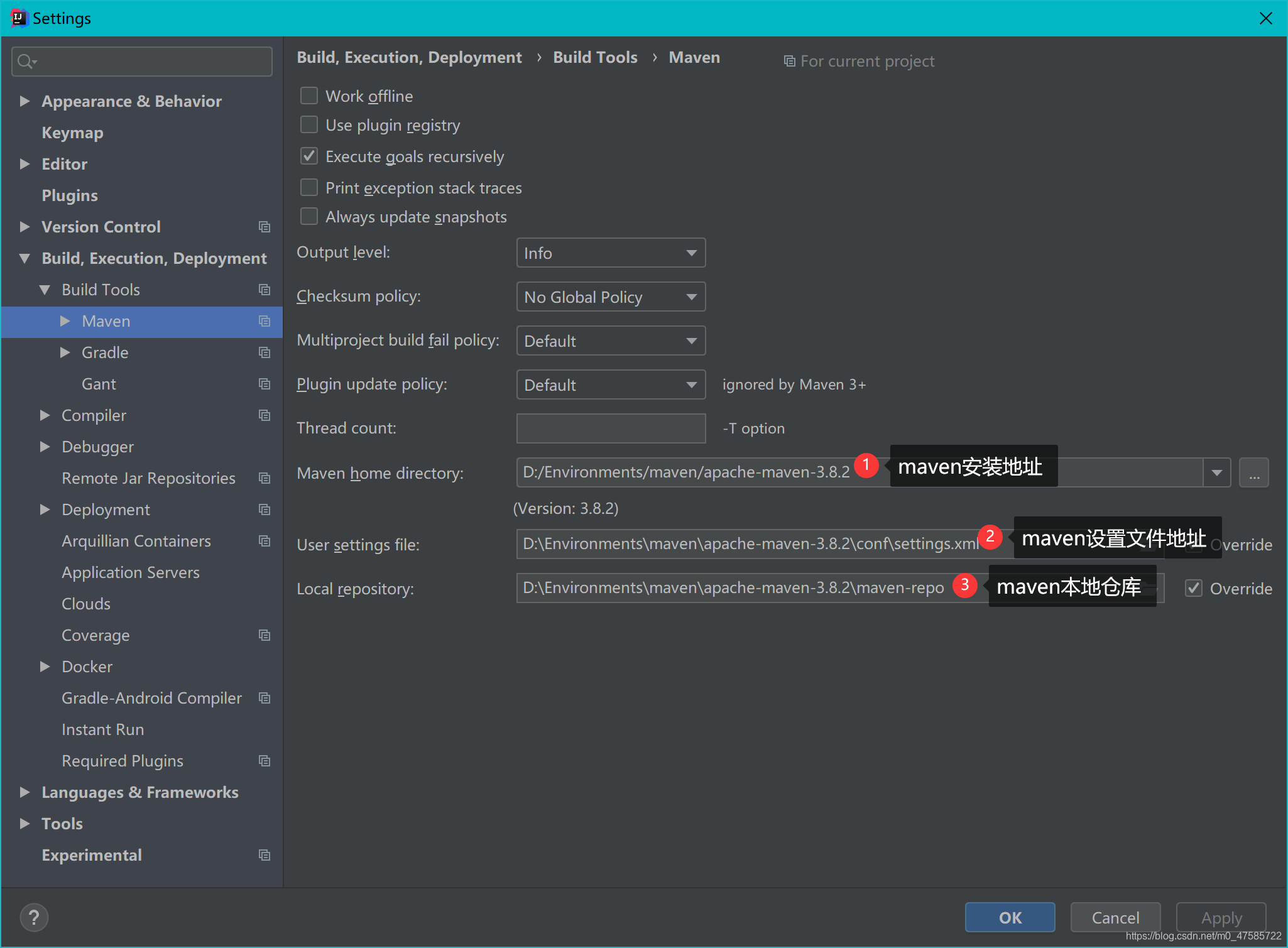This screenshot has height=948, width=1288.
Task: Collapse Build Tools node
Action: [x=45, y=290]
